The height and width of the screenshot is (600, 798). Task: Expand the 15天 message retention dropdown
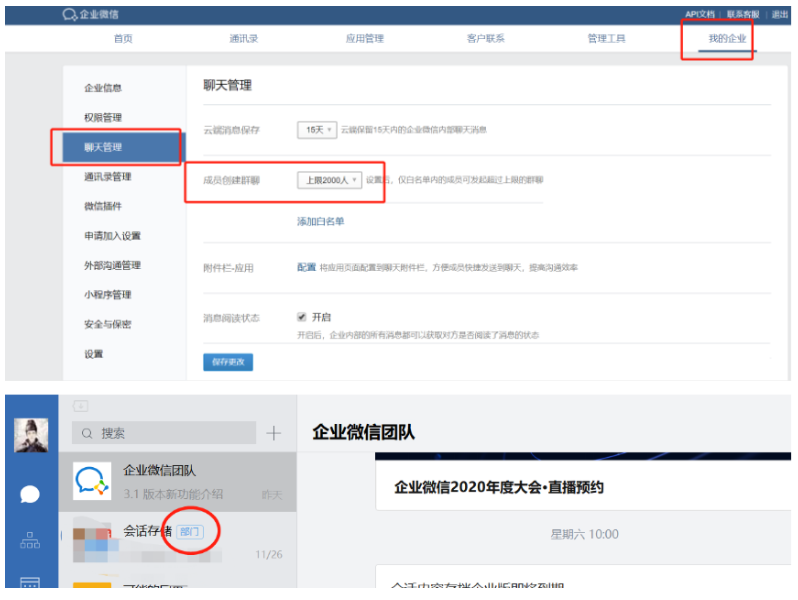point(317,130)
